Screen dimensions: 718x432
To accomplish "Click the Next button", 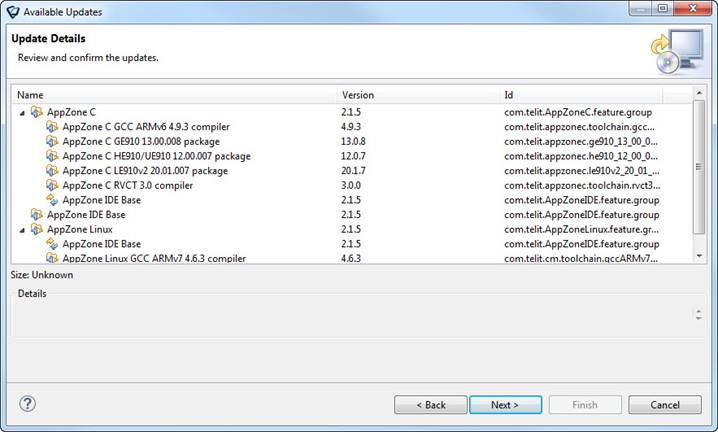I will 506,405.
